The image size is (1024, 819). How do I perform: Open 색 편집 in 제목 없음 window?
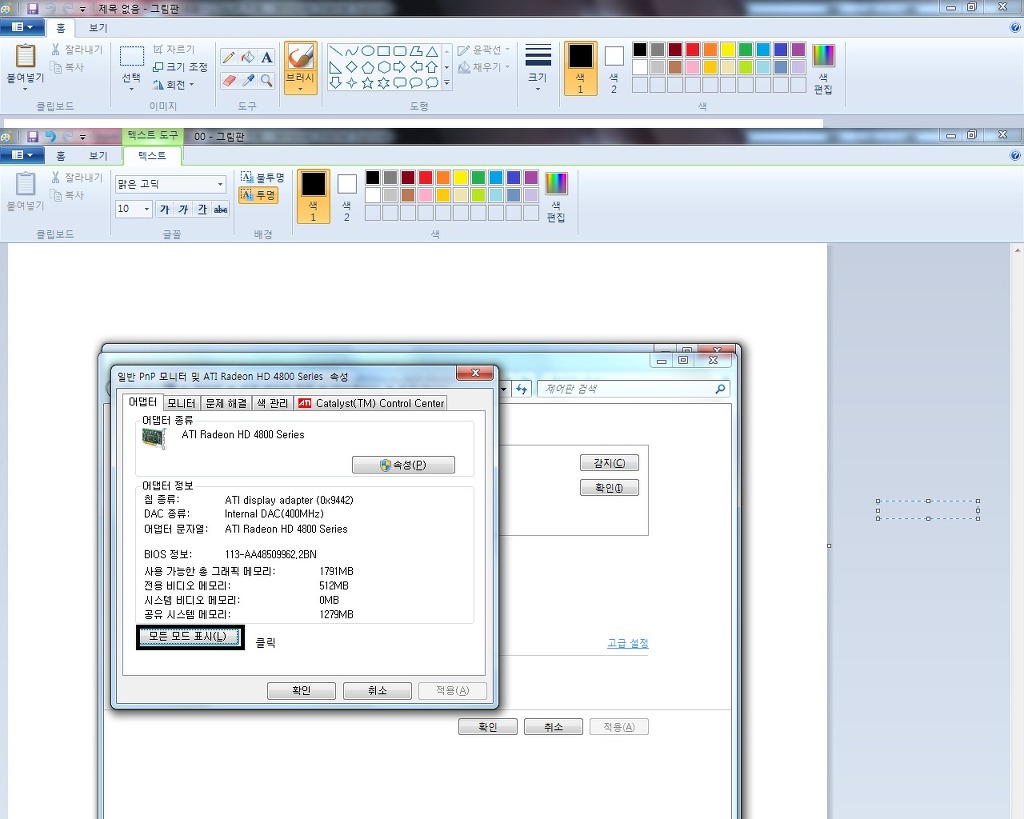824,68
